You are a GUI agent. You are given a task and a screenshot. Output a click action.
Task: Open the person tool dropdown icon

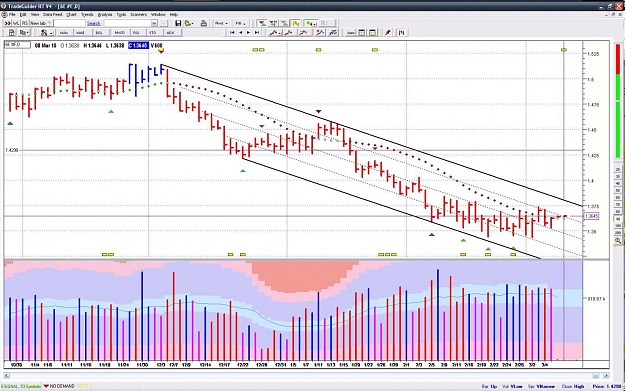click(x=46, y=33)
